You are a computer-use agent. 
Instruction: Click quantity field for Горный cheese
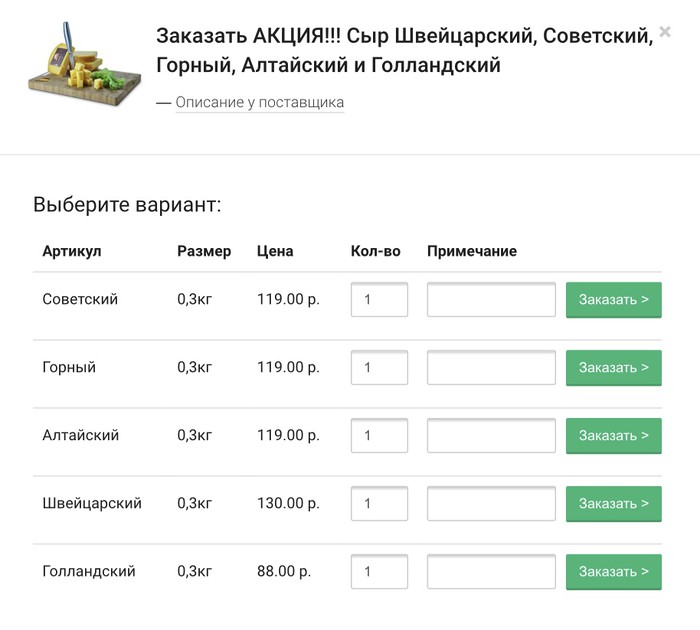379,368
